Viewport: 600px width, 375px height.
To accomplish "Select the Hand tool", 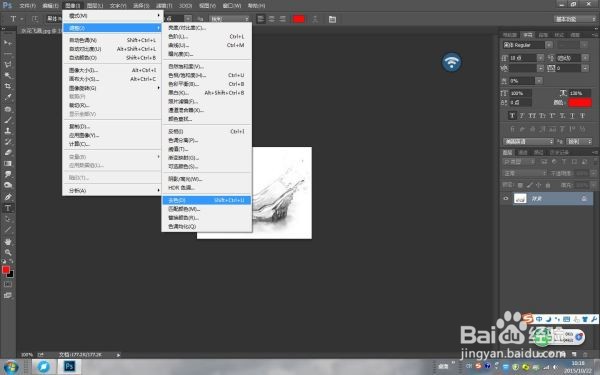I will click(x=8, y=241).
